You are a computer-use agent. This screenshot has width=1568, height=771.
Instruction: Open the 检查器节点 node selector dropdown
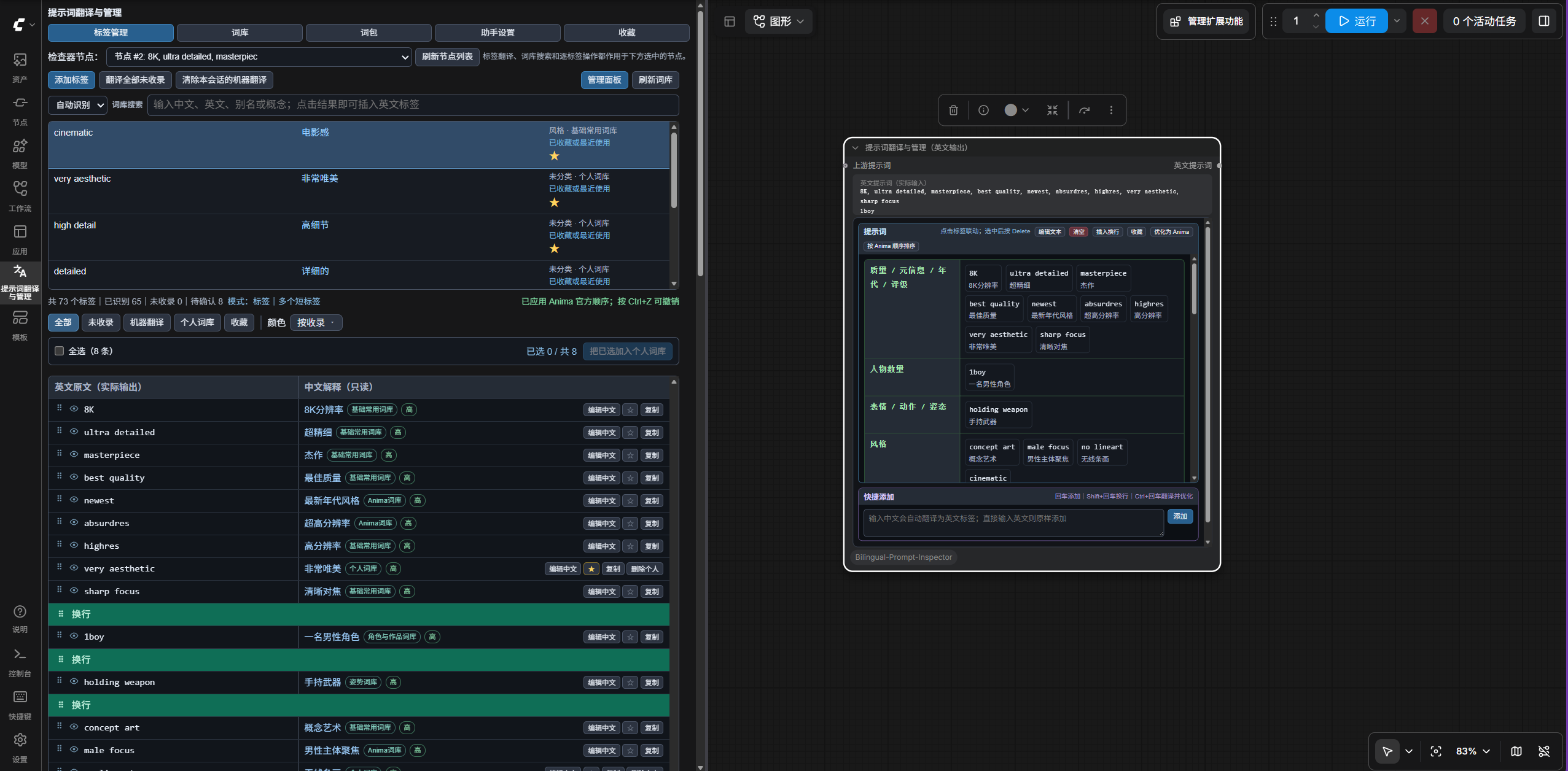259,56
